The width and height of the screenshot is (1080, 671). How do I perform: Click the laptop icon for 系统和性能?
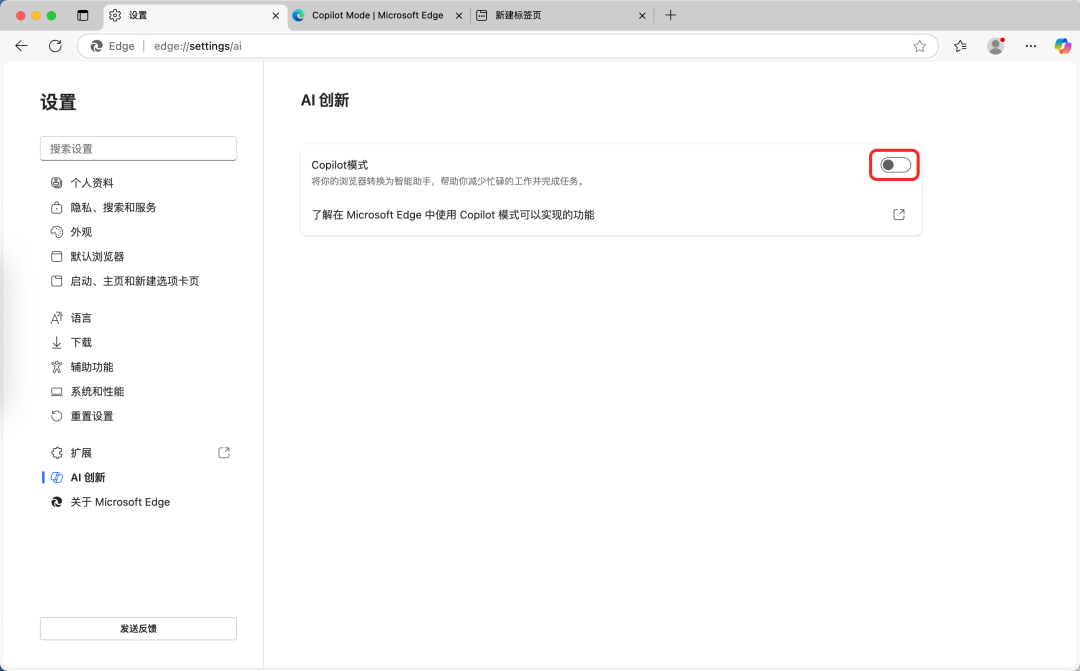pos(56,391)
